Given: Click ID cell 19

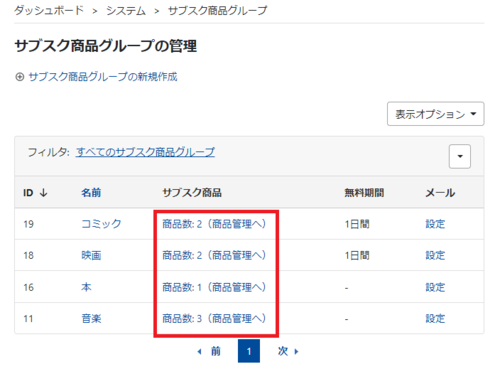Looking at the screenshot, I should [29, 224].
